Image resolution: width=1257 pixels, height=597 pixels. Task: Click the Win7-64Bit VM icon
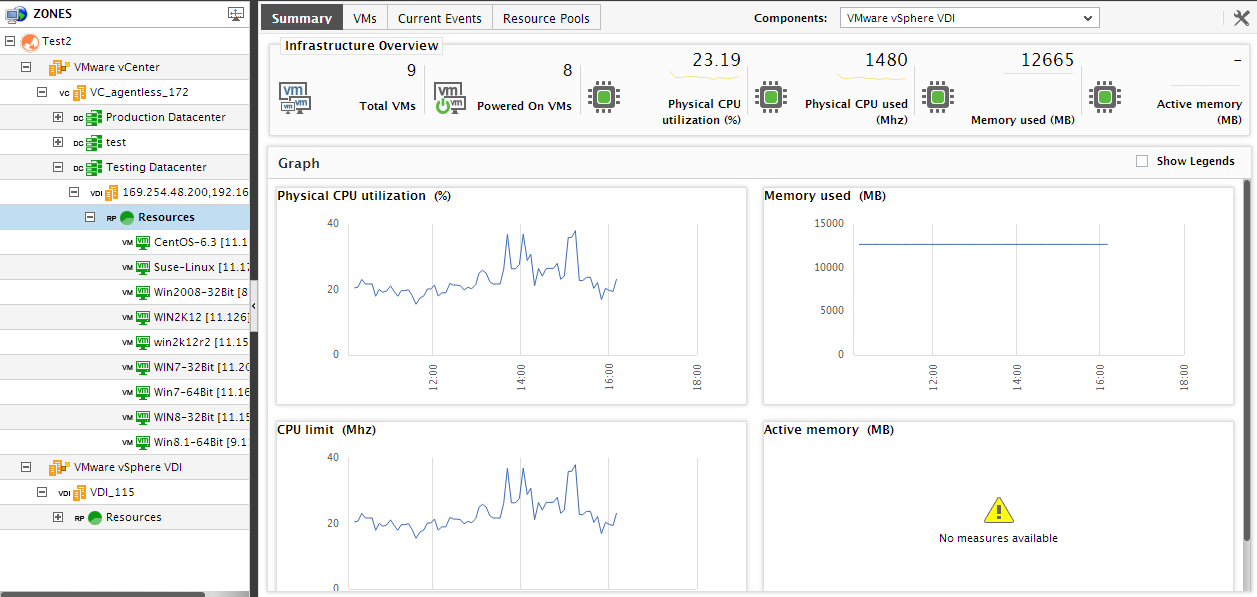point(142,392)
